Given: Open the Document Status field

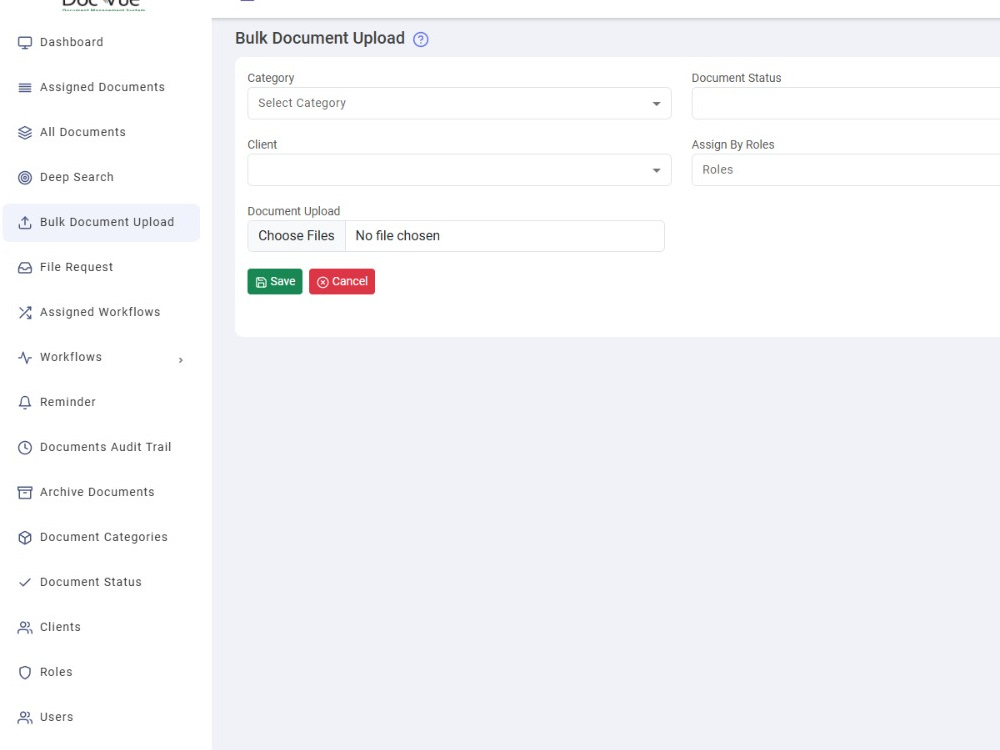Looking at the screenshot, I should pyautogui.click(x=846, y=103).
